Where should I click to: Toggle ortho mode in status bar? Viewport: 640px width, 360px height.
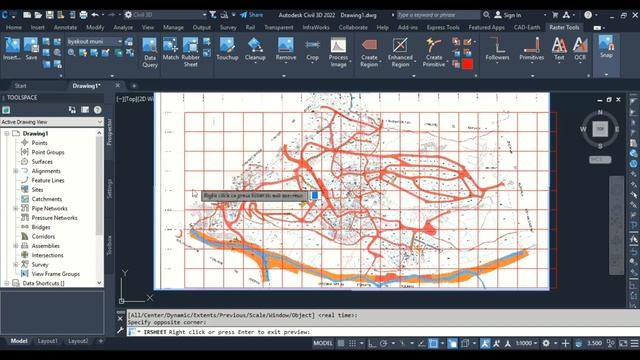pos(371,343)
